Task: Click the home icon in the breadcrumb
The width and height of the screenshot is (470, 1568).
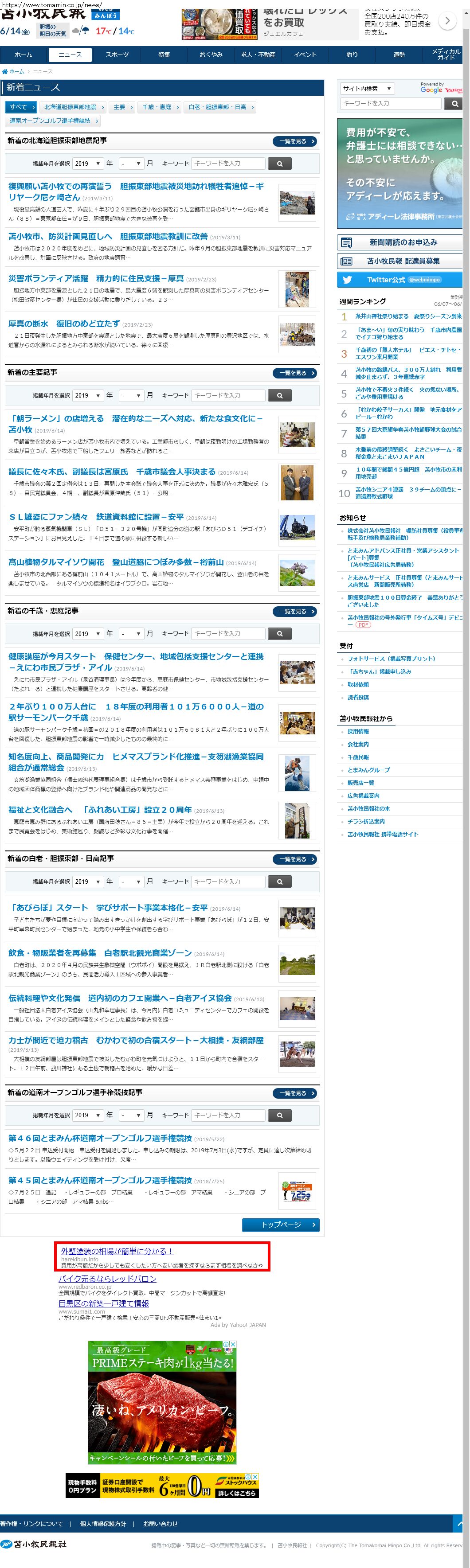Action: (5, 71)
